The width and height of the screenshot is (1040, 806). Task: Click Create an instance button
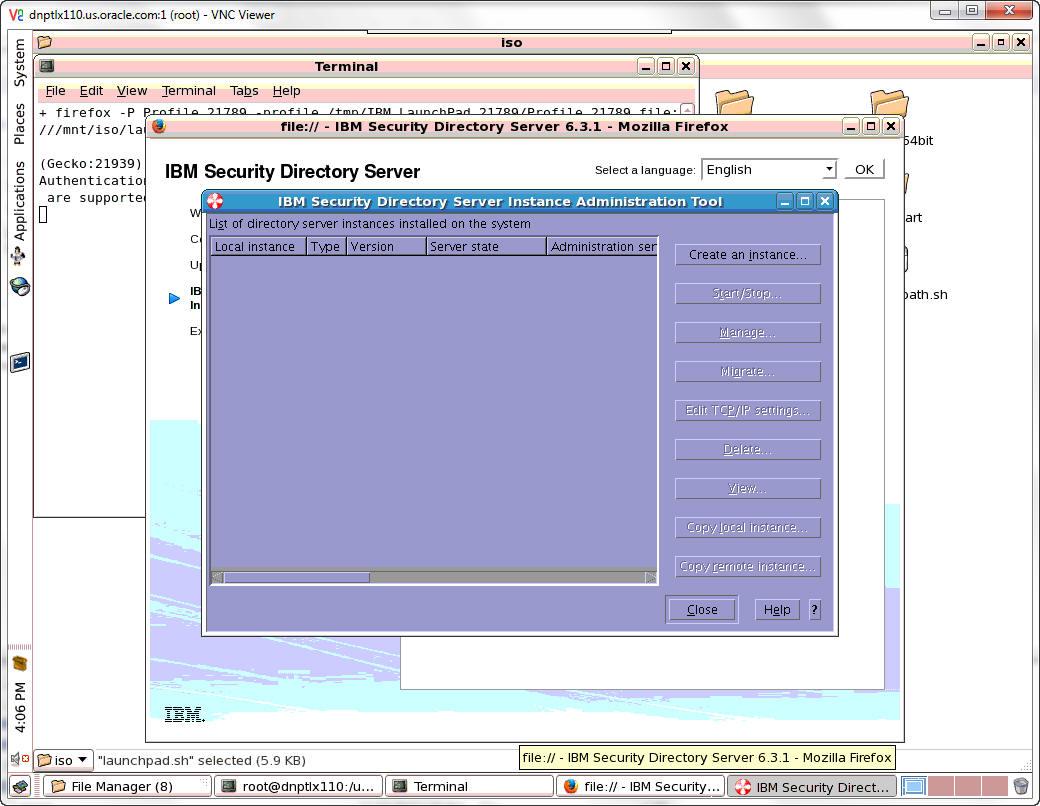748,255
